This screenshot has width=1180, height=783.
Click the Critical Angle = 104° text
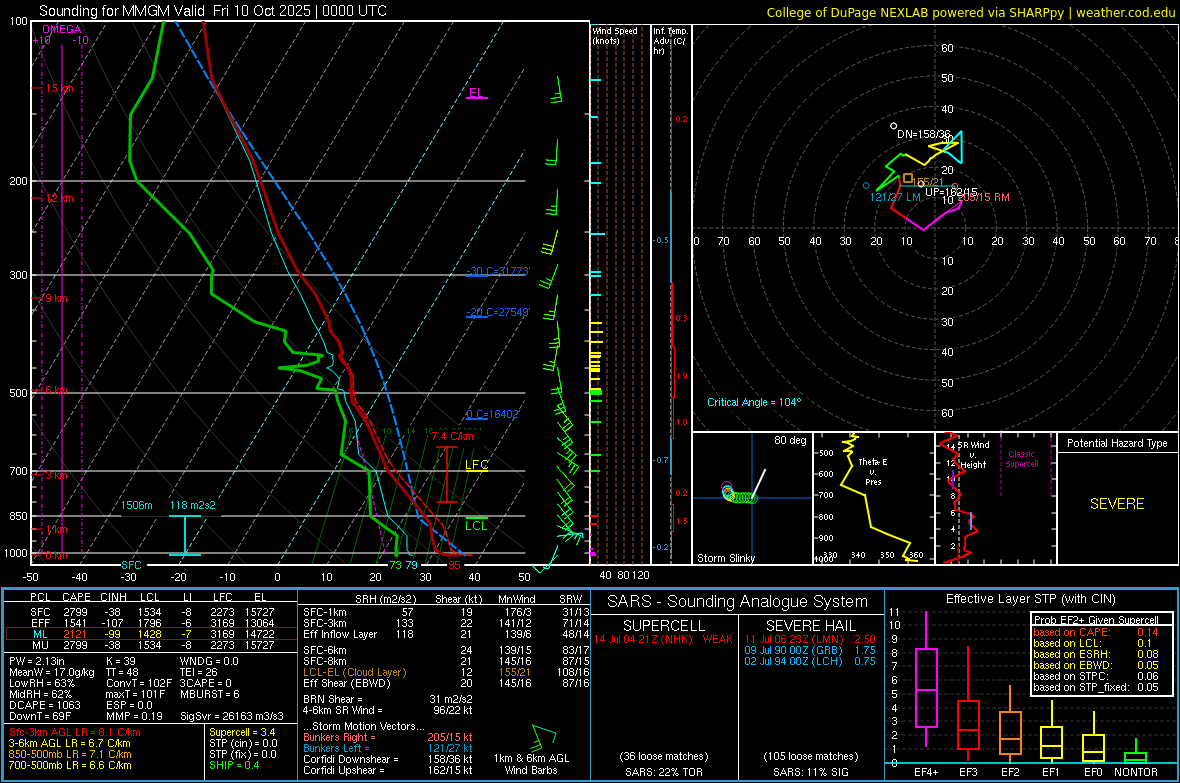click(x=754, y=402)
